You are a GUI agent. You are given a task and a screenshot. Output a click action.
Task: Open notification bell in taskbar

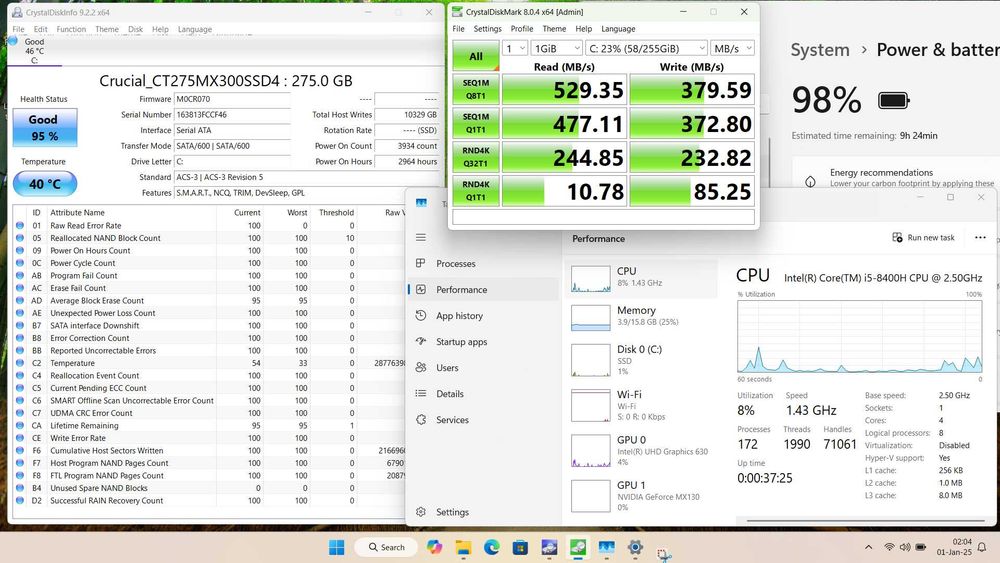tap(982, 547)
